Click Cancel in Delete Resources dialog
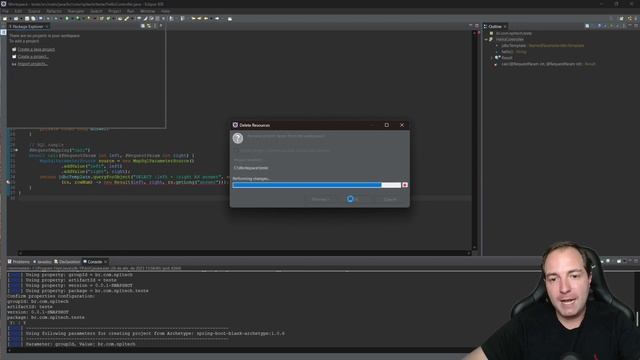 tap(390, 199)
